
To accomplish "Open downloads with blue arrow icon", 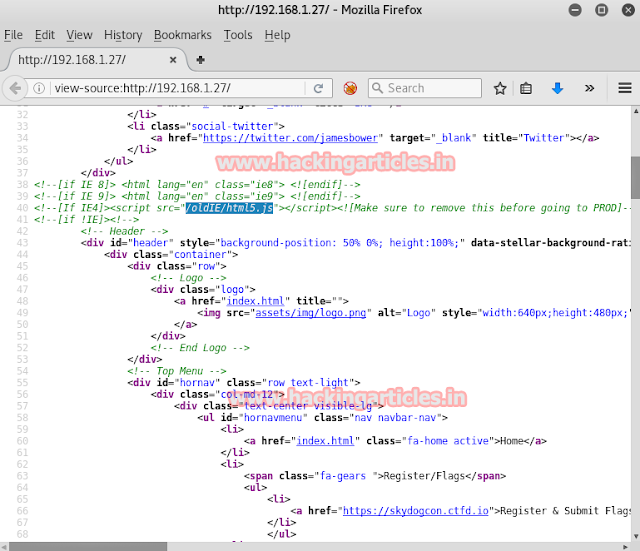I will (x=558, y=88).
